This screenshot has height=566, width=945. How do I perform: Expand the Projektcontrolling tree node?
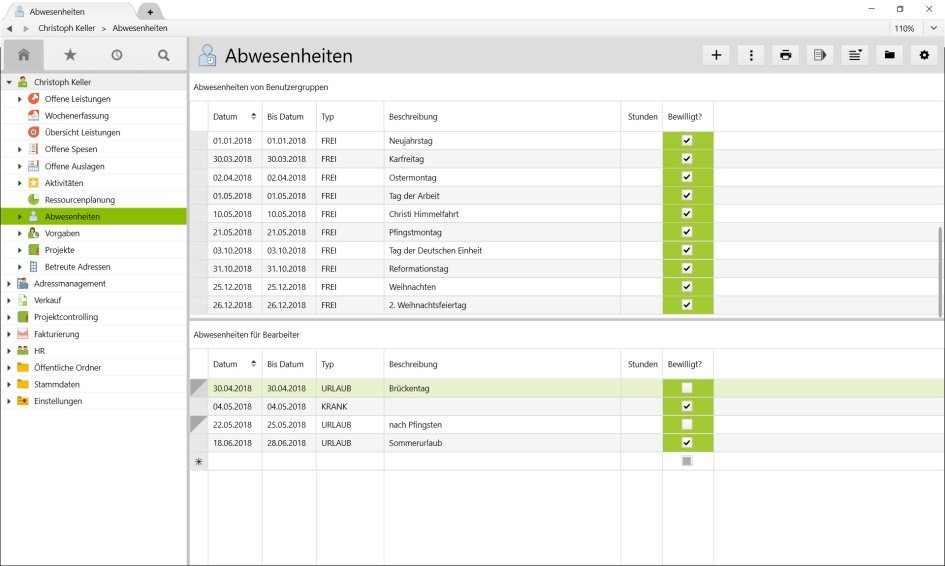pos(9,317)
